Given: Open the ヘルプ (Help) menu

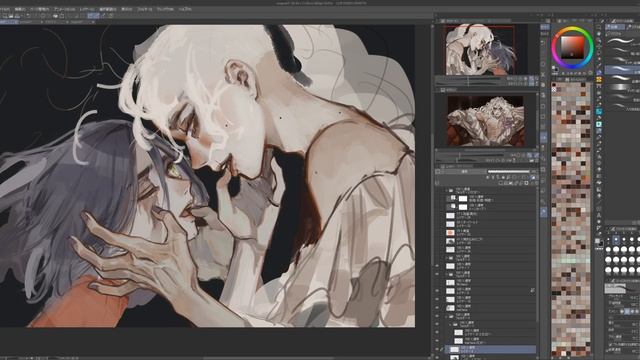Looking at the screenshot, I should [x=185, y=9].
